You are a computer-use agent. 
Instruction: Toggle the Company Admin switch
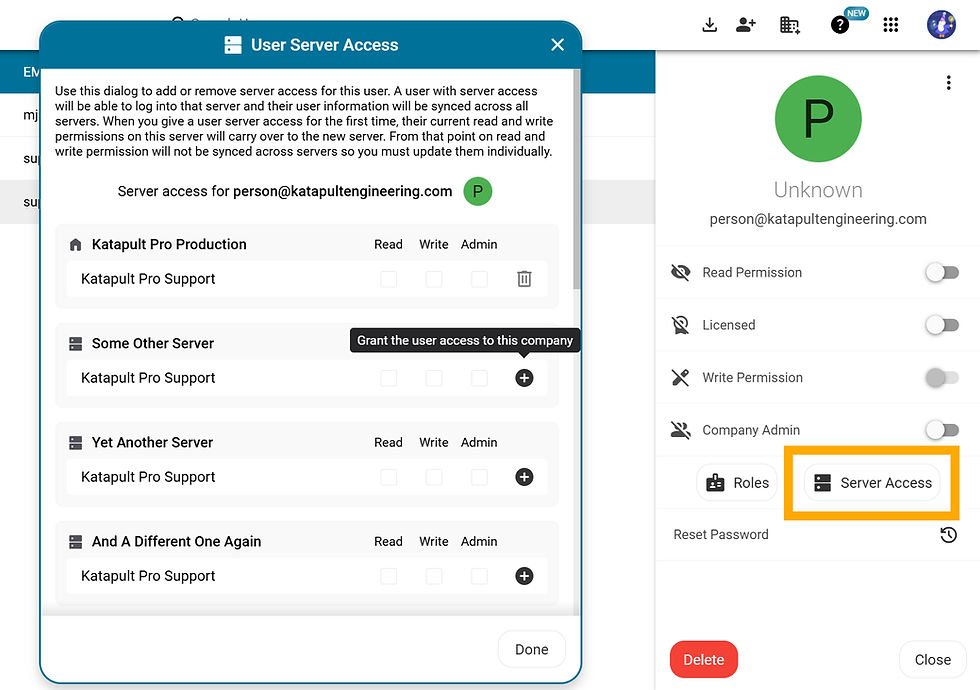click(942, 430)
